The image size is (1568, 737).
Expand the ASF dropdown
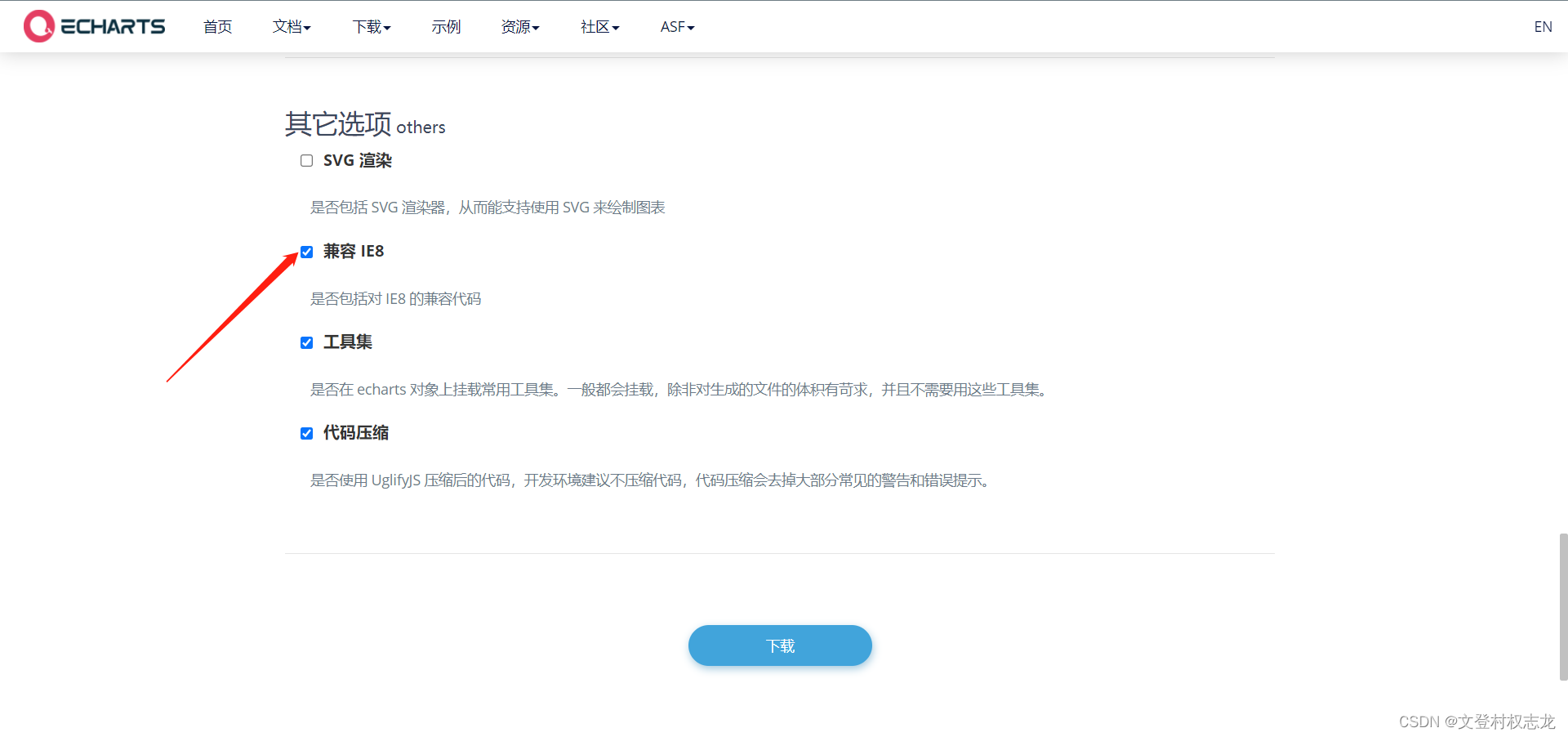pos(676,26)
